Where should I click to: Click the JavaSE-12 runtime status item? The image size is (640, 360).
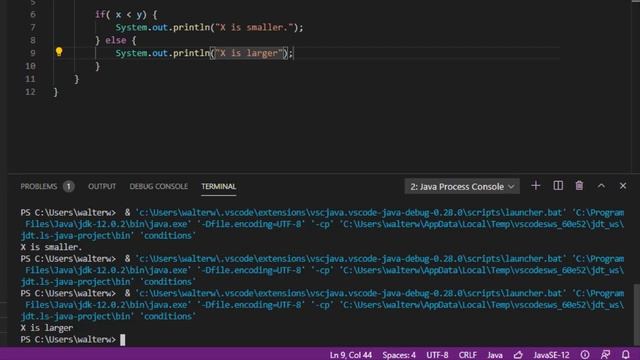pos(551,355)
